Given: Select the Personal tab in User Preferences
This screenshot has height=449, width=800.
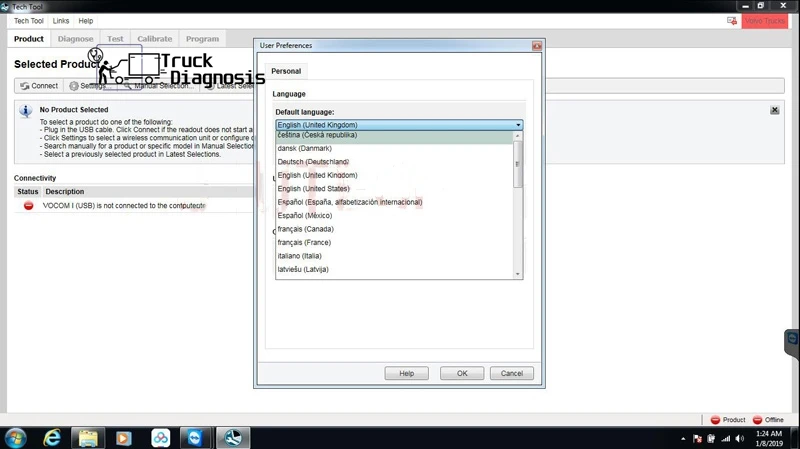Looking at the screenshot, I should tap(286, 71).
